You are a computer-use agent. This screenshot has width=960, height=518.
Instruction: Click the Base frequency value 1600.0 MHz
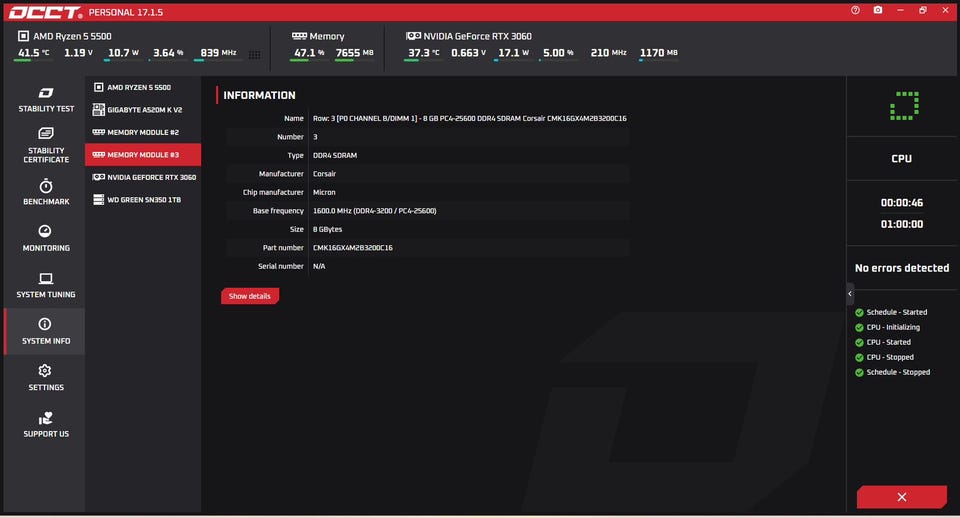pos(375,211)
